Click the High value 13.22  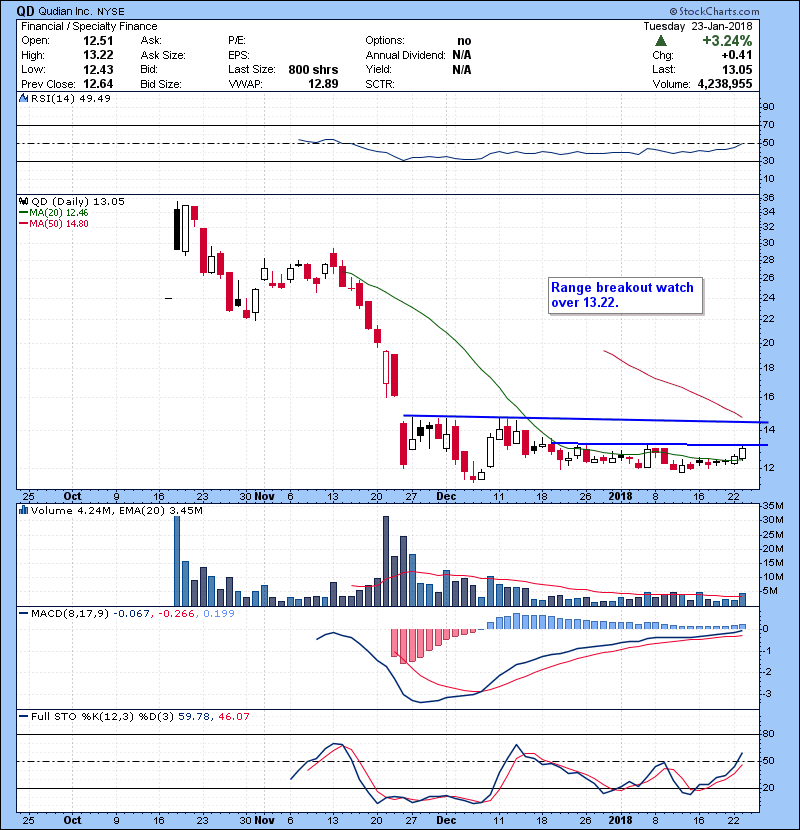coord(98,55)
